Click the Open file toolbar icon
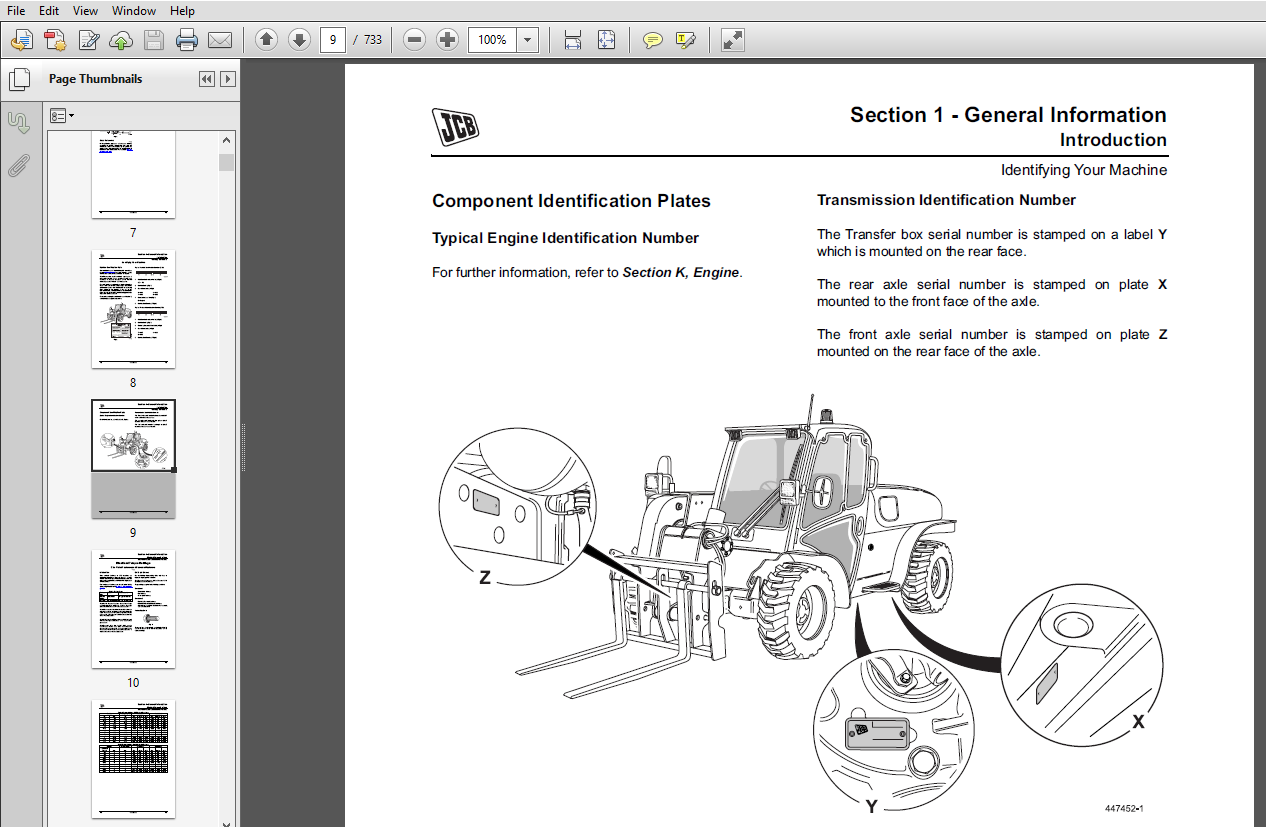 22,40
